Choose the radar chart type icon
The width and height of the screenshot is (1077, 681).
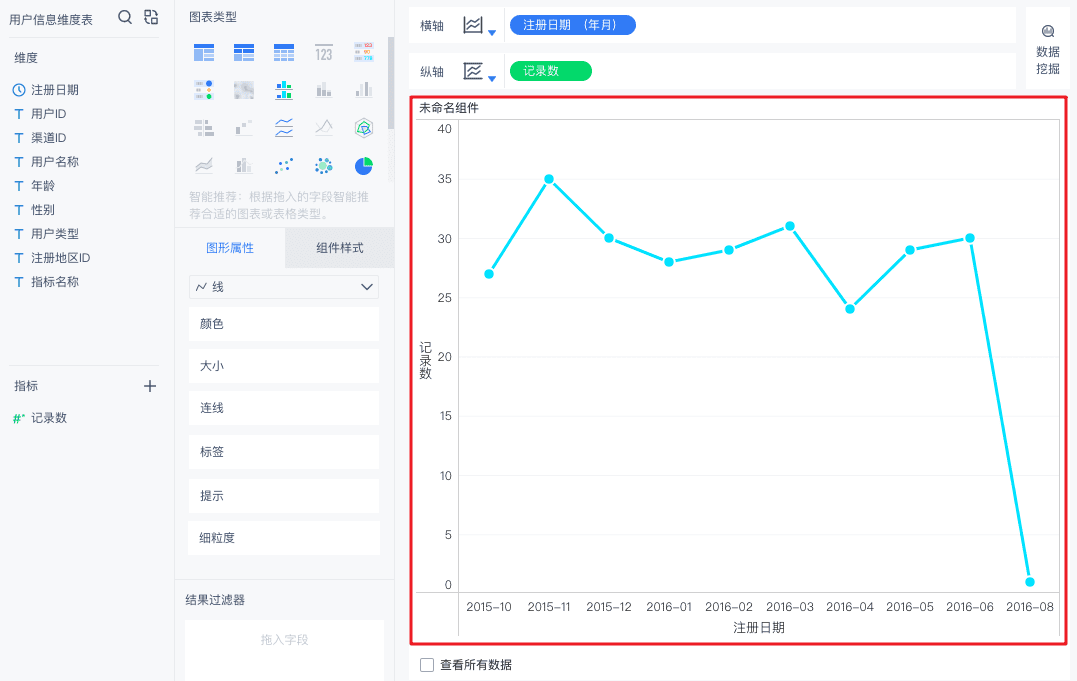tap(363, 128)
